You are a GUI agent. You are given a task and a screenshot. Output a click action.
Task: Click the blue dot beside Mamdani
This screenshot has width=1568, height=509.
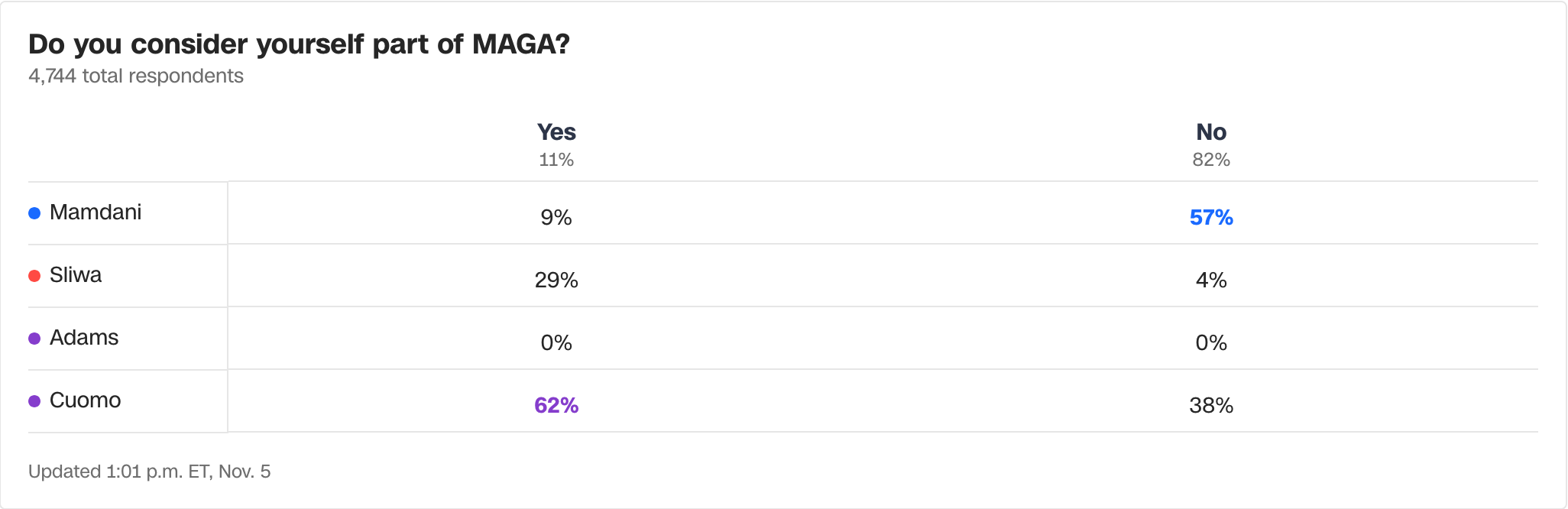click(x=34, y=213)
